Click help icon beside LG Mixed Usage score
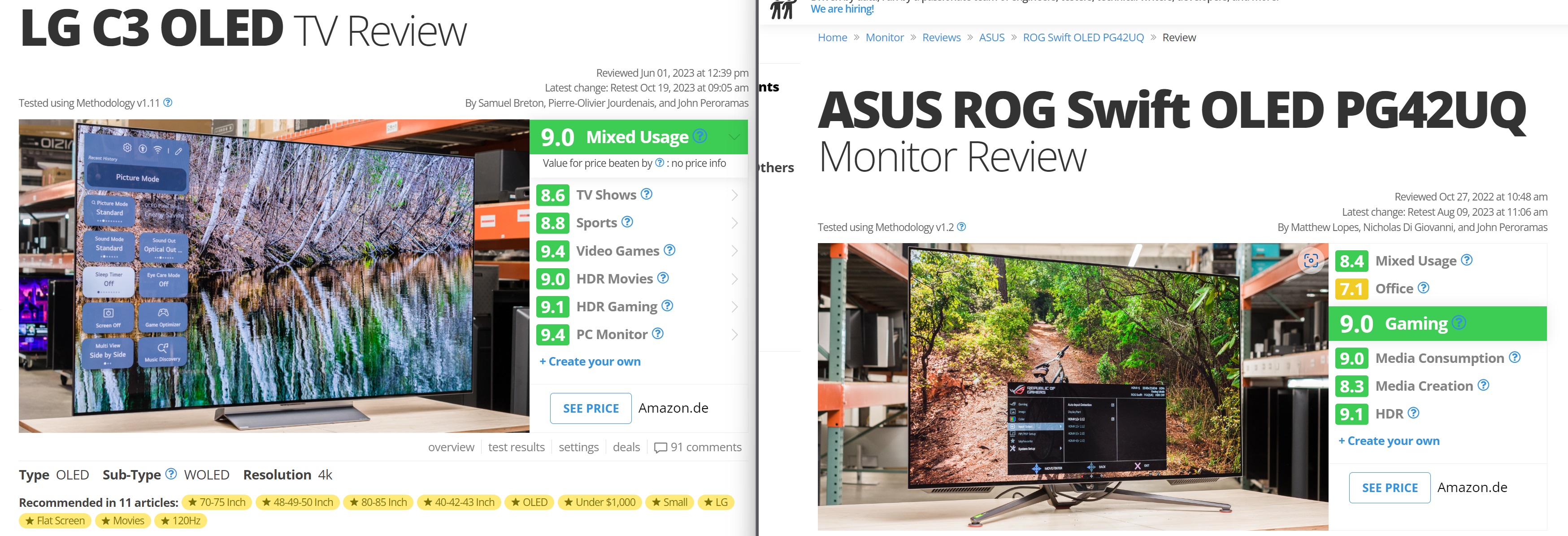Image resolution: width=1568 pixels, height=536 pixels. coord(700,136)
